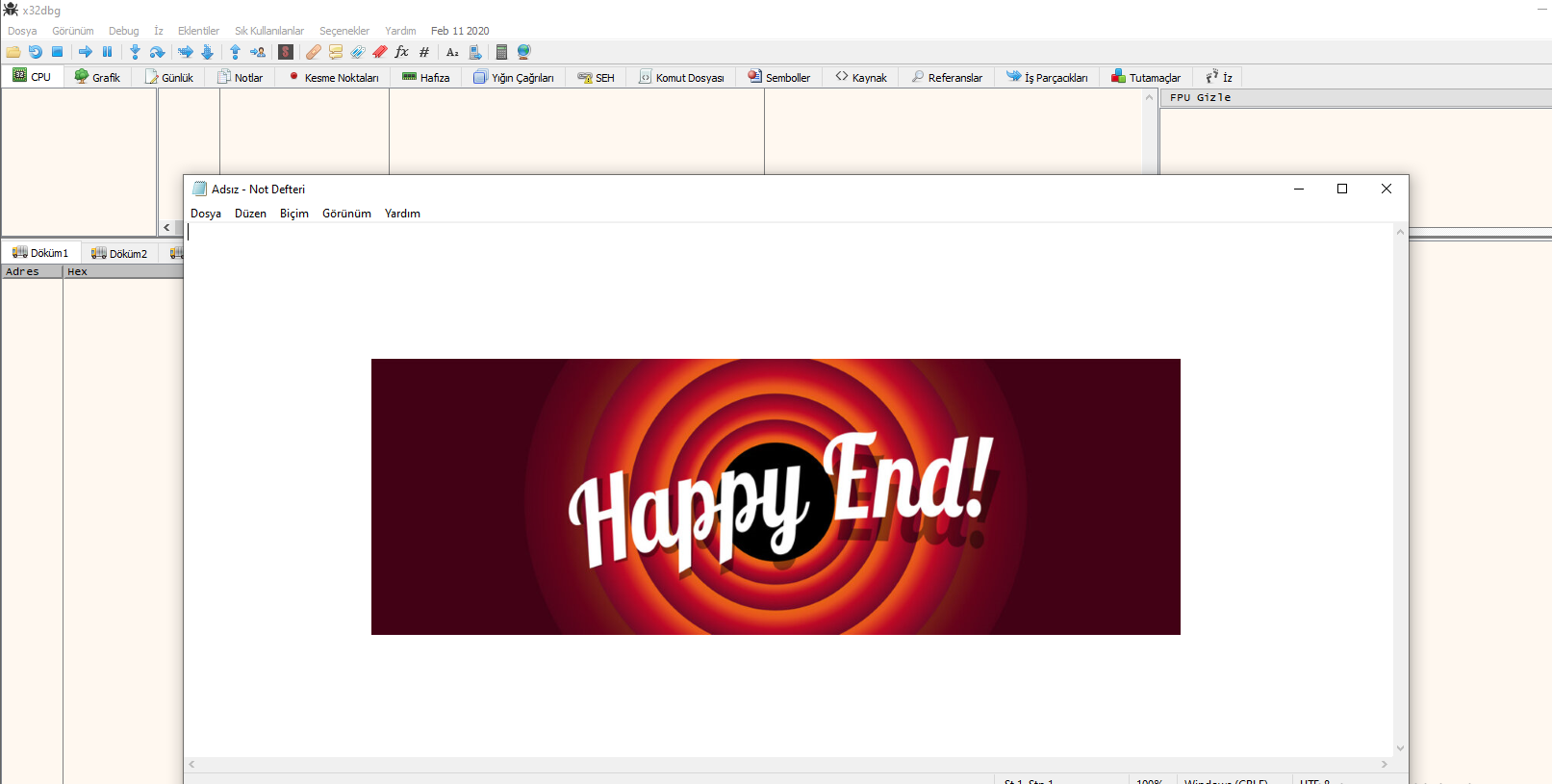Open the Seçenekler menu
The height and width of the screenshot is (784, 1552).
click(x=344, y=31)
